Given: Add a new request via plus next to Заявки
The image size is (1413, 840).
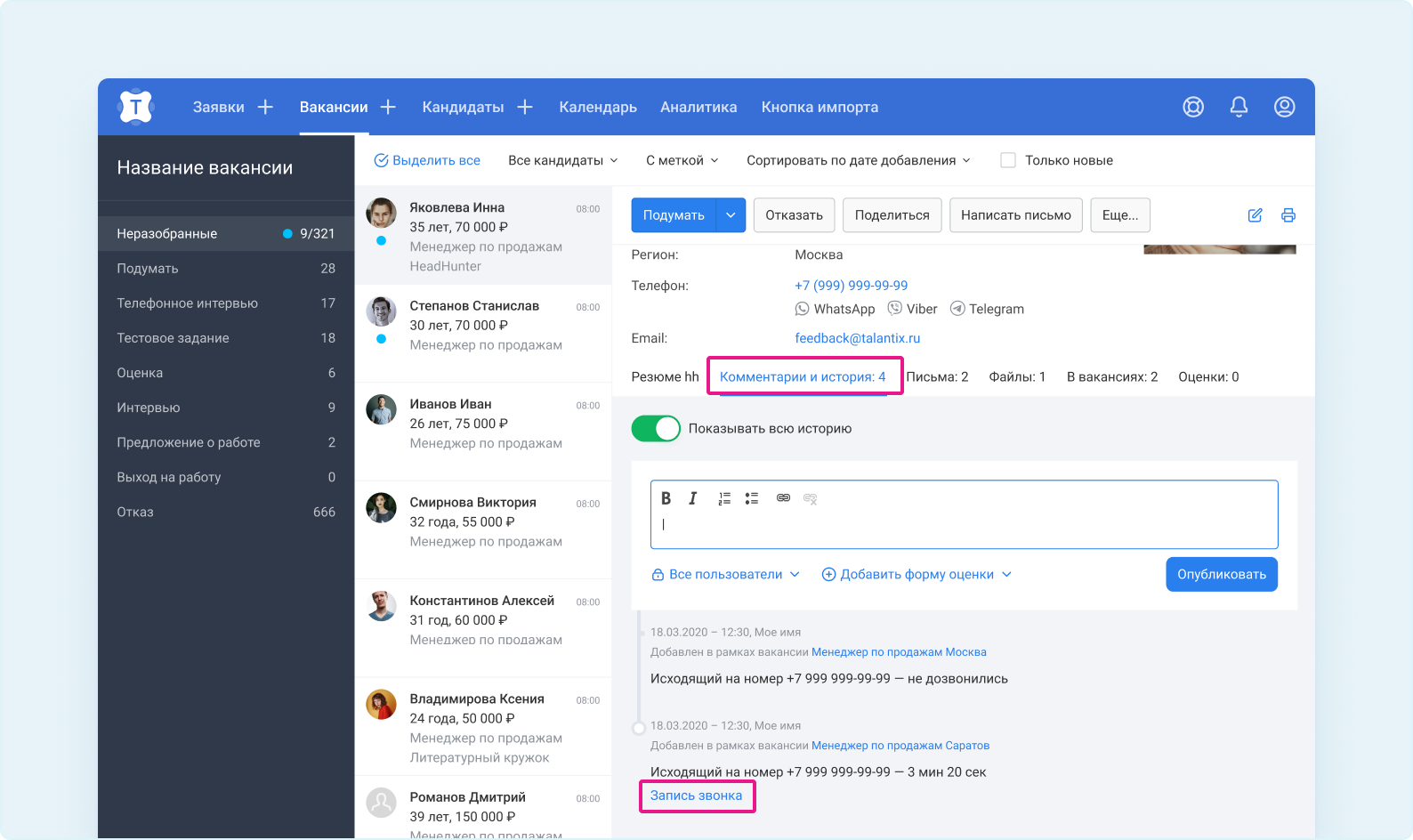Looking at the screenshot, I should pos(265,107).
